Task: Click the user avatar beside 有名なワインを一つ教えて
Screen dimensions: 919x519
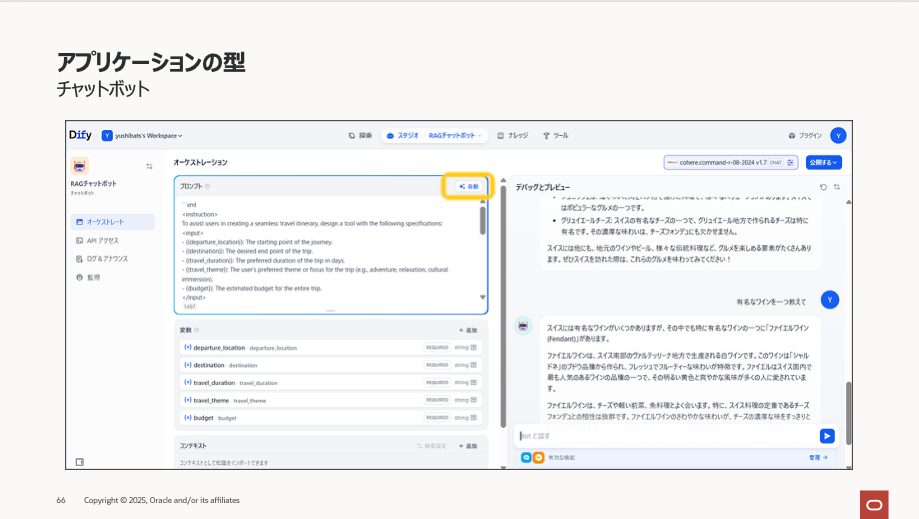Action: click(x=830, y=300)
